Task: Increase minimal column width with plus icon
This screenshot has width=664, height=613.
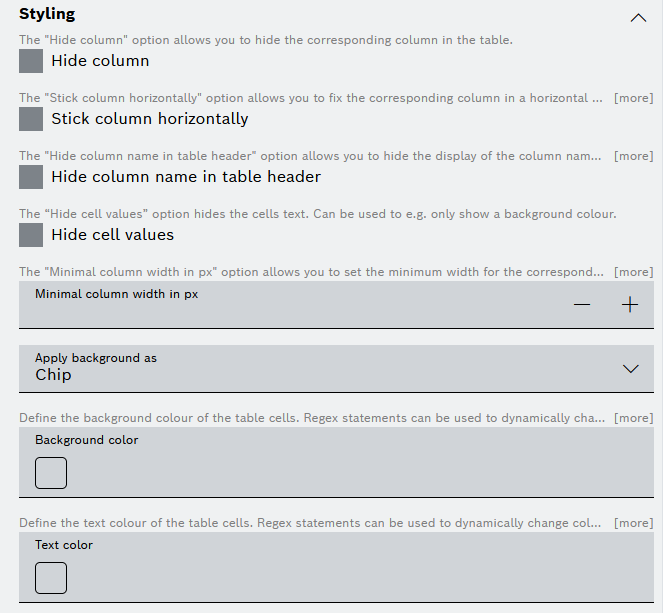Action: click(x=630, y=305)
